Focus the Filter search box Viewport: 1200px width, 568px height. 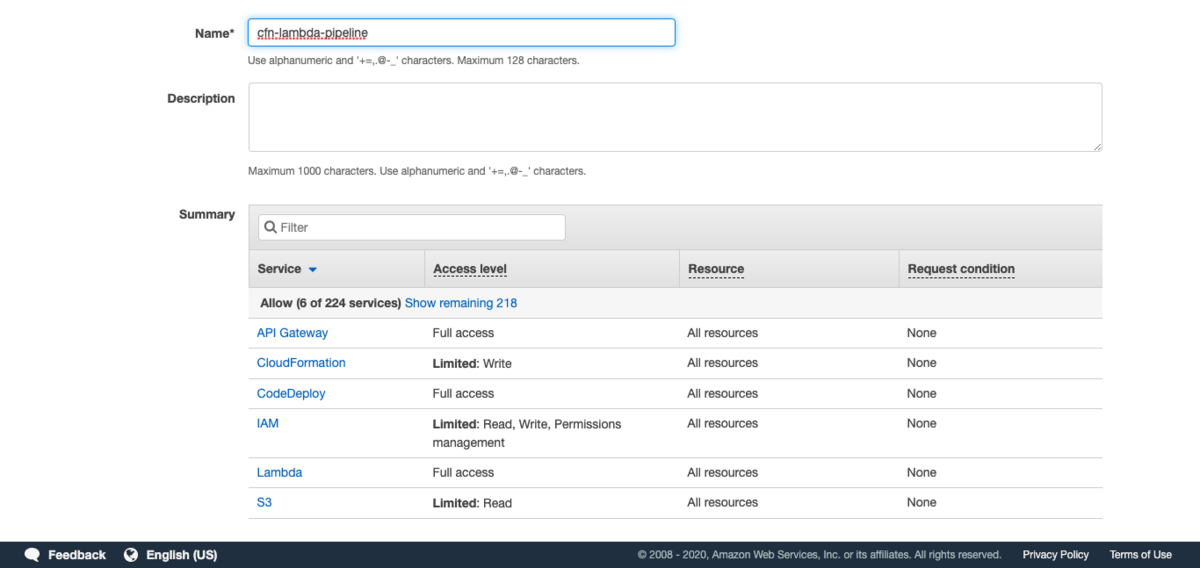(412, 227)
